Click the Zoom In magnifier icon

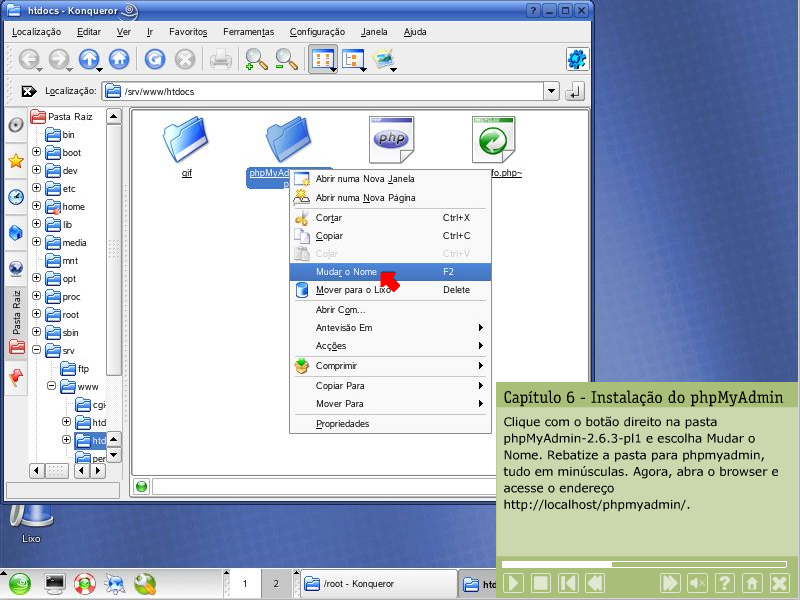256,59
